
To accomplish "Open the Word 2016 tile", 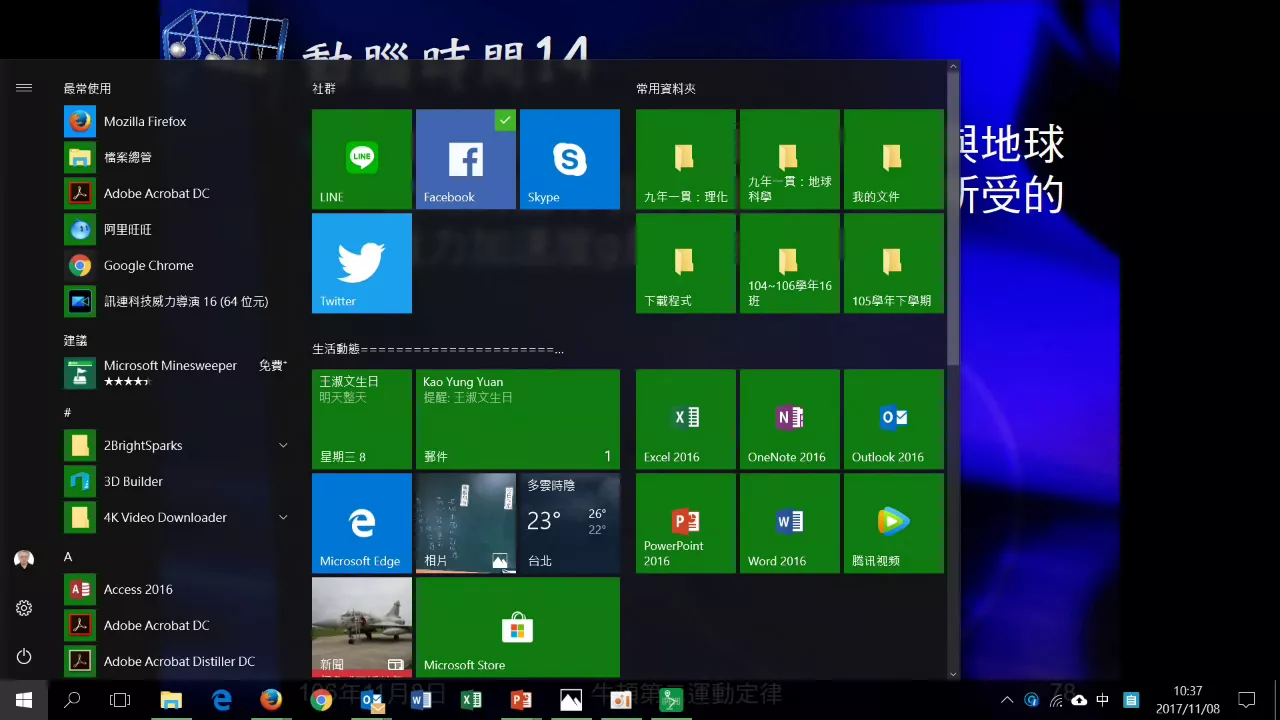I will (x=790, y=523).
